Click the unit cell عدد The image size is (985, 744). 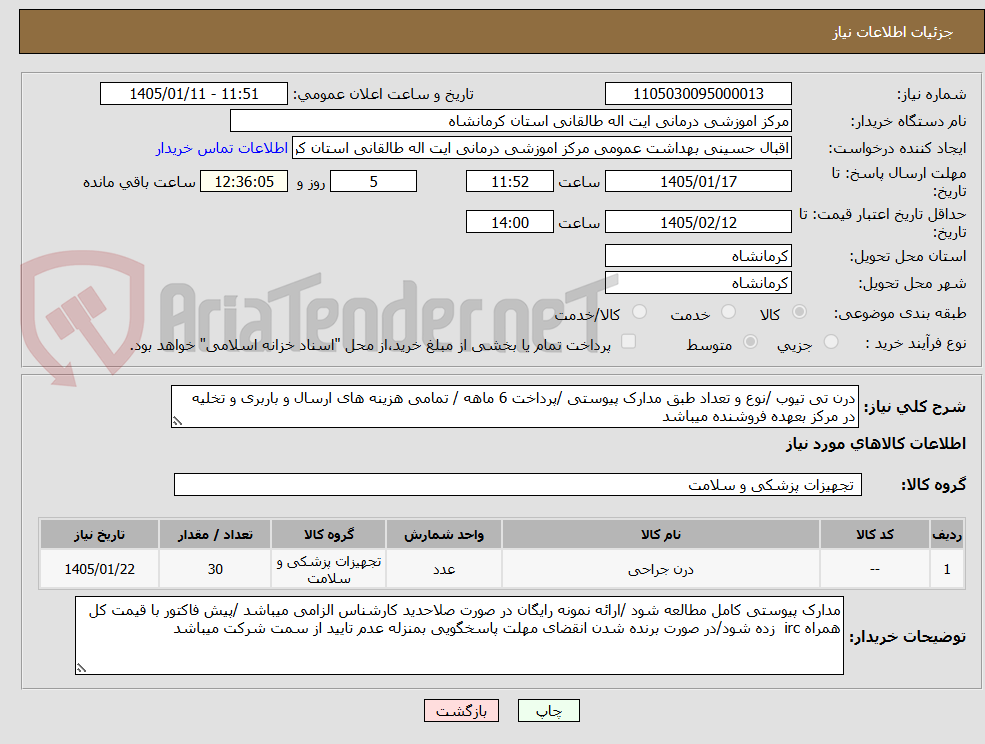[444, 569]
